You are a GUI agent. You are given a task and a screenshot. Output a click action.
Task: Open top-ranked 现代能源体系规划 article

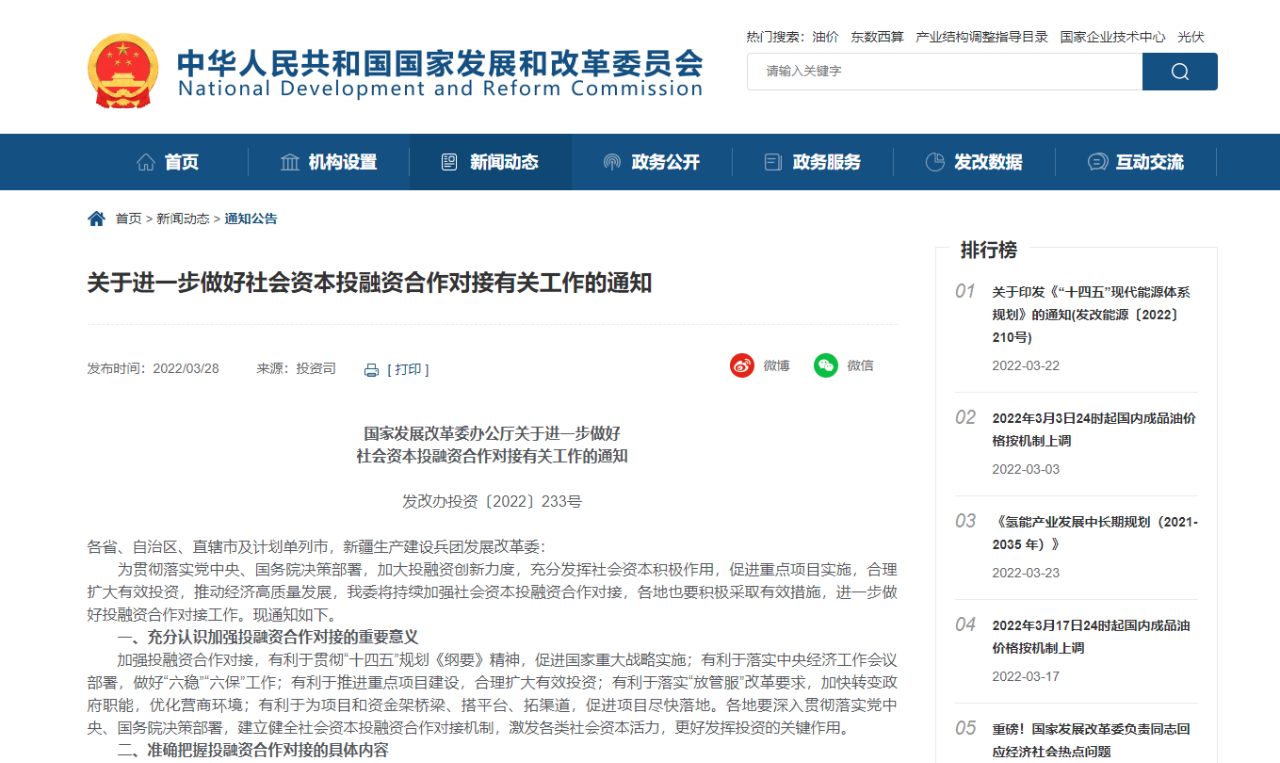point(1090,314)
